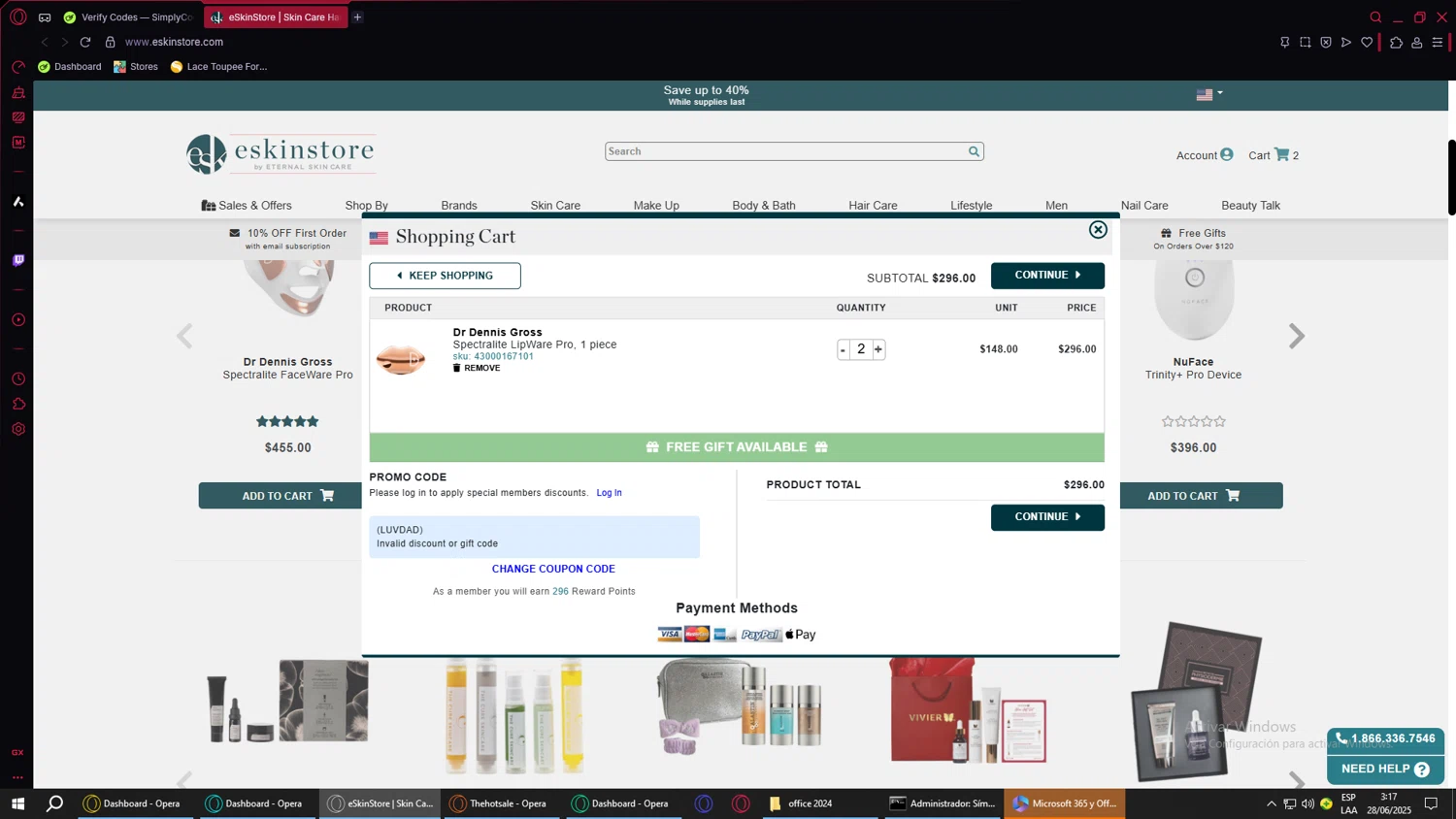Add NuFace Trinity+ Pro Device to cart
This screenshot has height=819, width=1456.
(1202, 496)
